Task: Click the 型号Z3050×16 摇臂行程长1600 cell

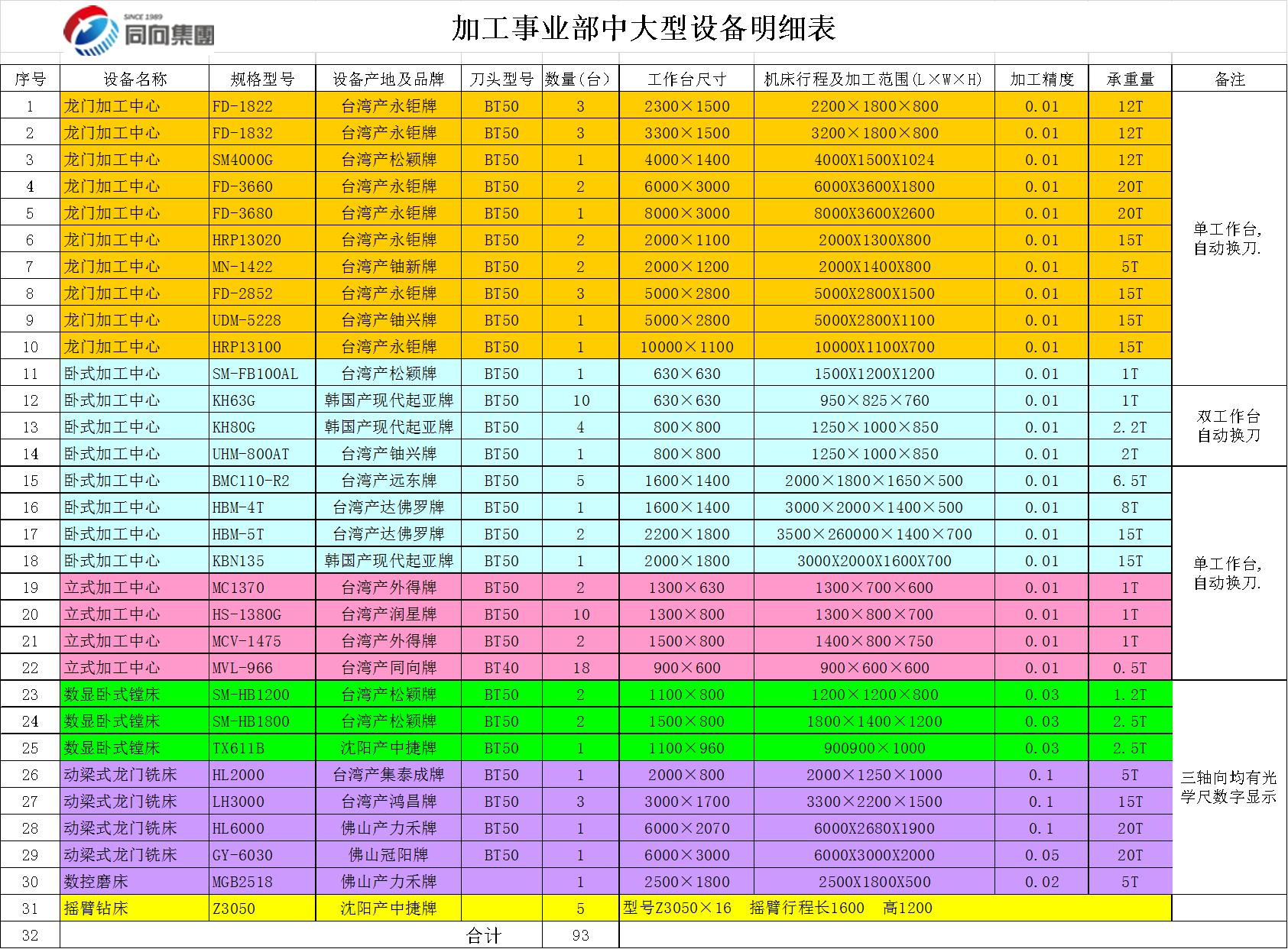Action: click(x=895, y=908)
